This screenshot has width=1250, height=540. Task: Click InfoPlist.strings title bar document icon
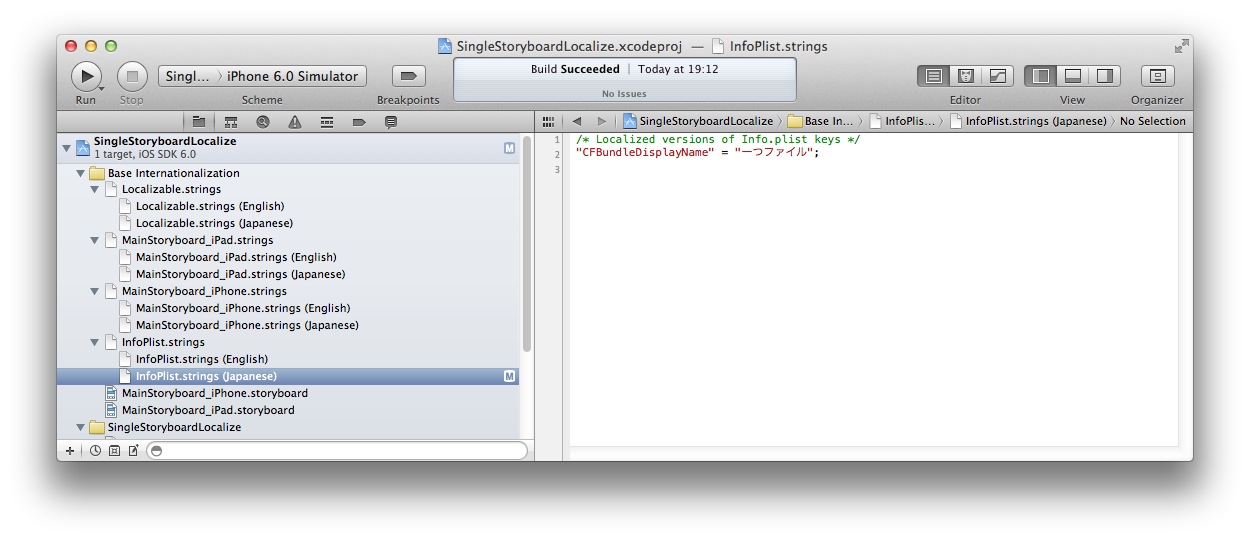(718, 46)
